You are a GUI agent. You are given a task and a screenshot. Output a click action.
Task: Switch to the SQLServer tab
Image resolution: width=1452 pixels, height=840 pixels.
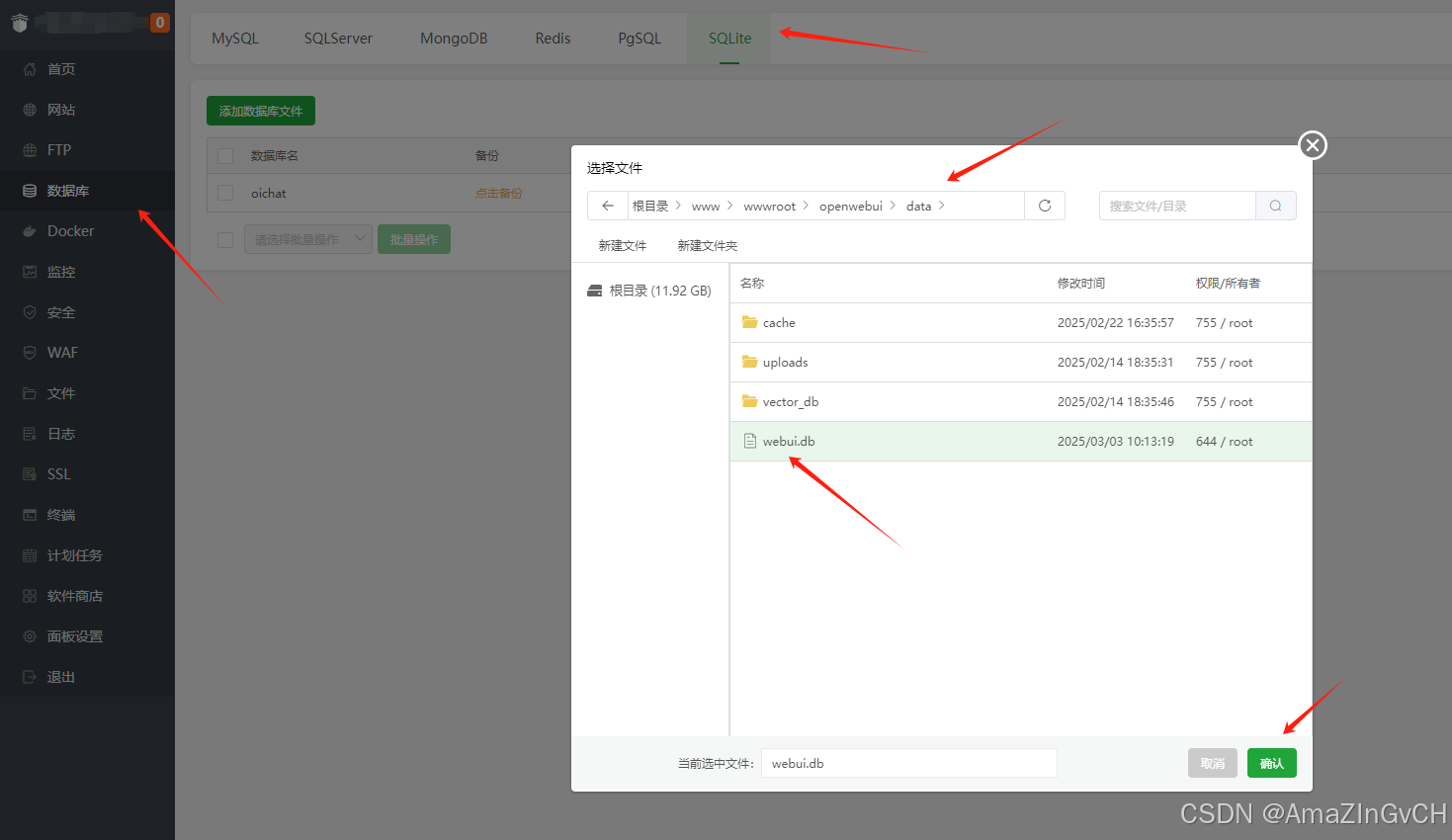point(338,39)
